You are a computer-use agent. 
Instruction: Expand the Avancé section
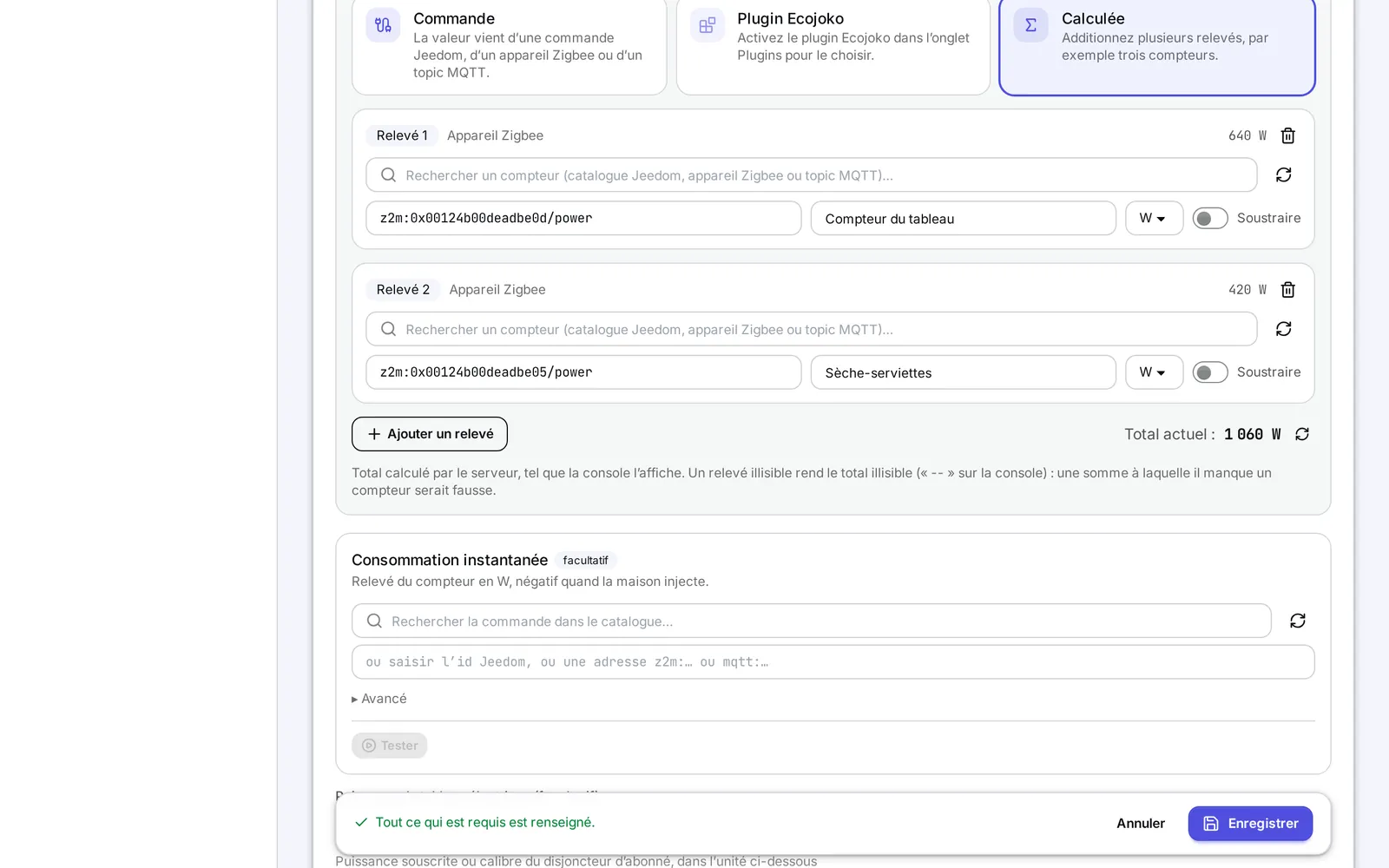click(x=379, y=699)
